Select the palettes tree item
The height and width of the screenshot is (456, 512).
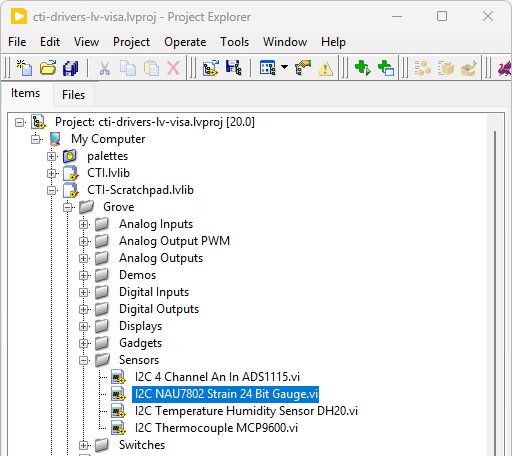click(x=107, y=156)
